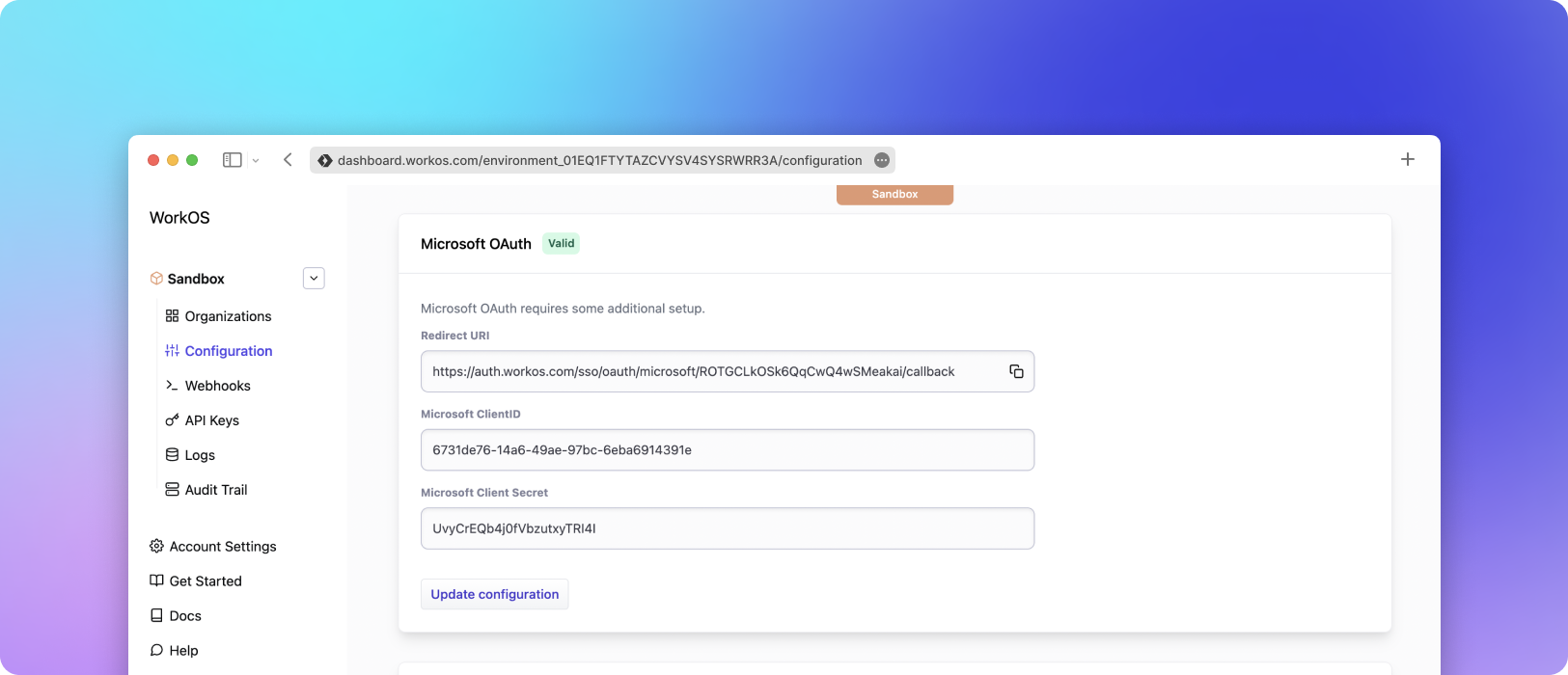This screenshot has height=675, width=1568.
Task: Open a new browser tab with plus
Action: click(1408, 159)
